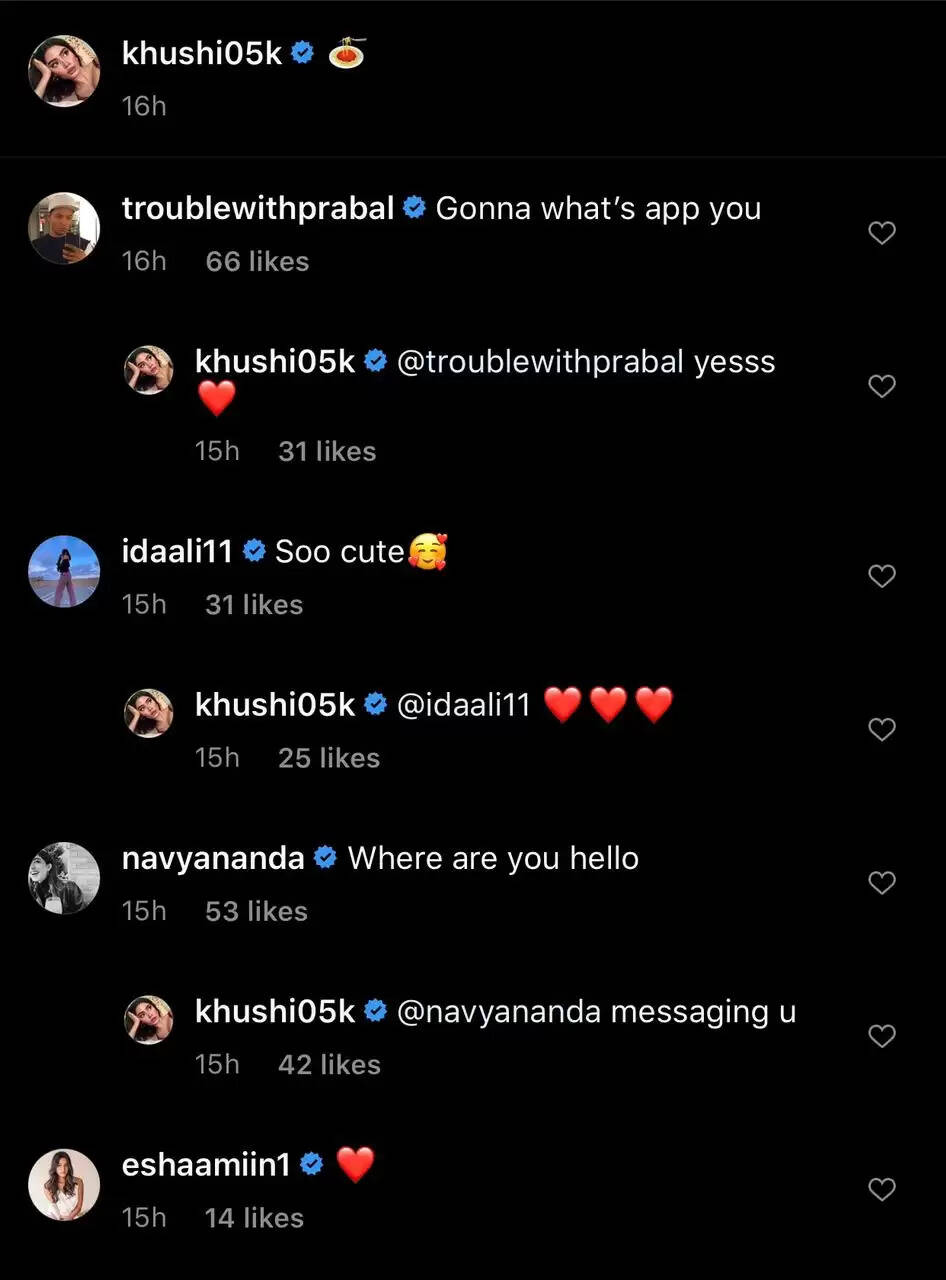View the 53 likes on navyananda's comment
The height and width of the screenshot is (1280, 946).
point(256,912)
